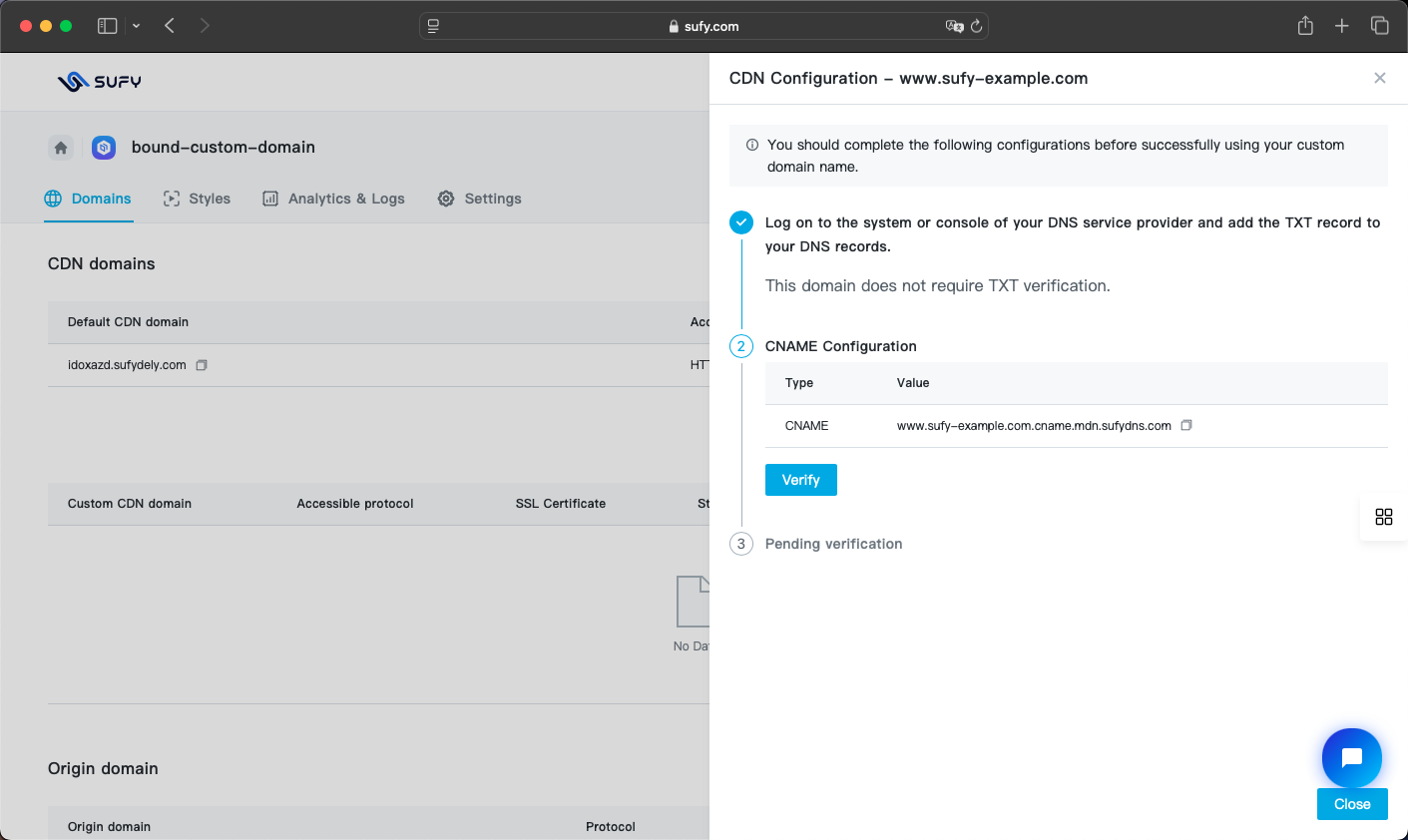Click the bound-custom-domain bucket icon
Image resolution: width=1408 pixels, height=840 pixels.
[x=104, y=148]
